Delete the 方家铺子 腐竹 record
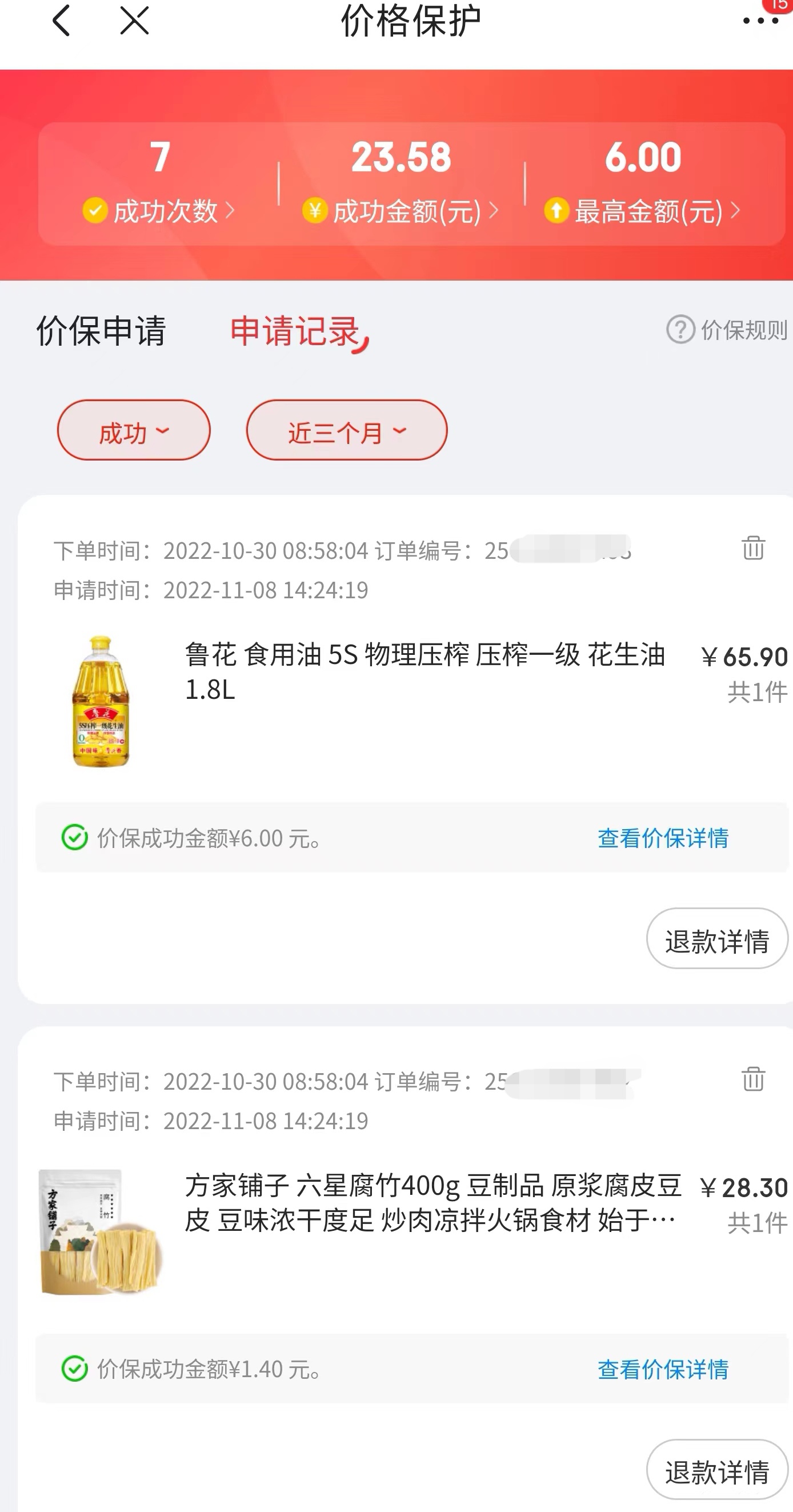Image resolution: width=793 pixels, height=1512 pixels. [753, 1079]
